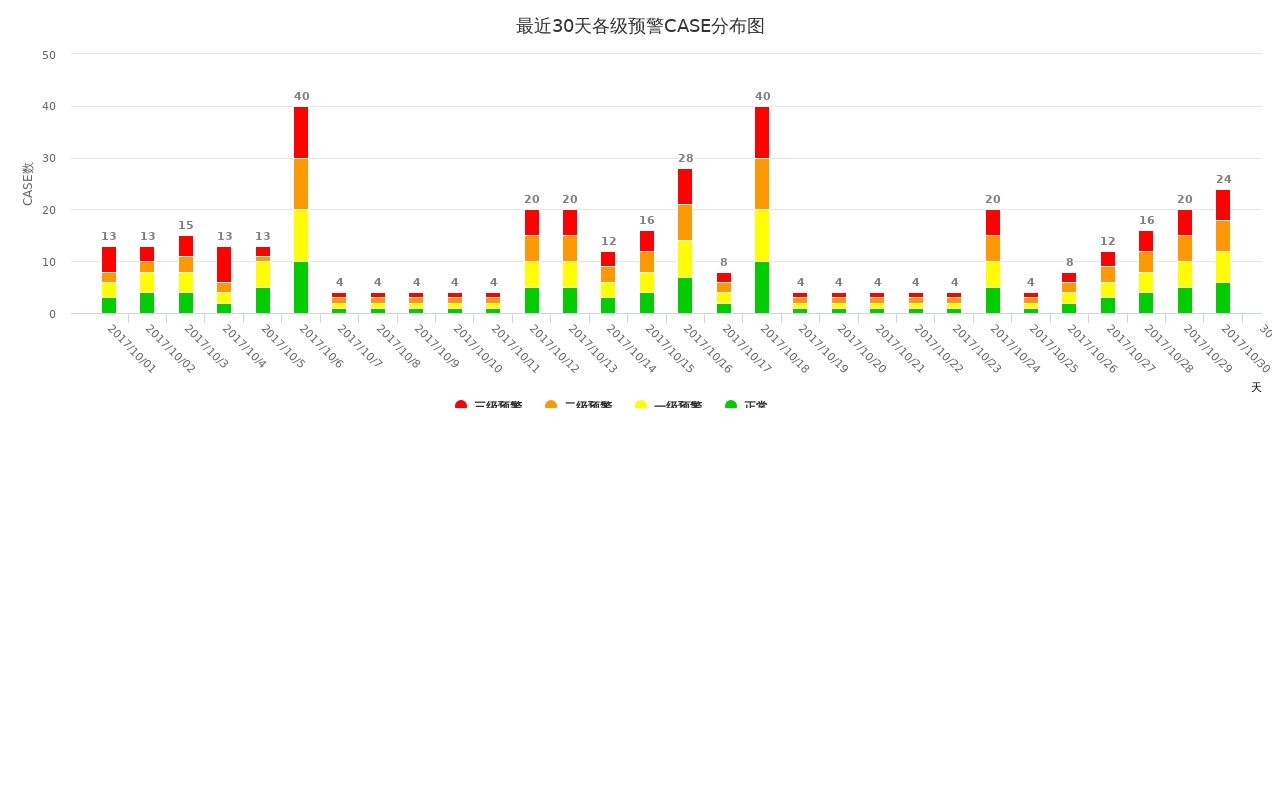Click the yellow segment of the 2017/10/30 bar
This screenshot has height=800, width=1280.
(x=1223, y=267)
